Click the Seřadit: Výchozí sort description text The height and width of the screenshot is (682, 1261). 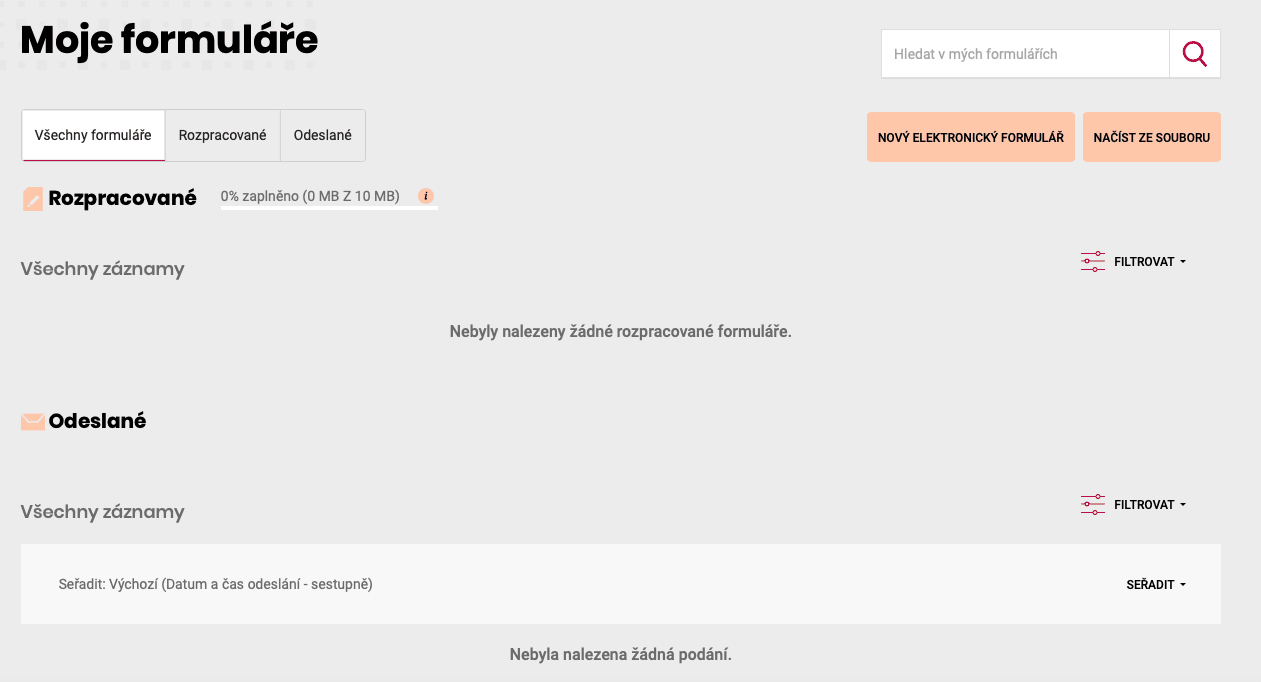point(216,584)
